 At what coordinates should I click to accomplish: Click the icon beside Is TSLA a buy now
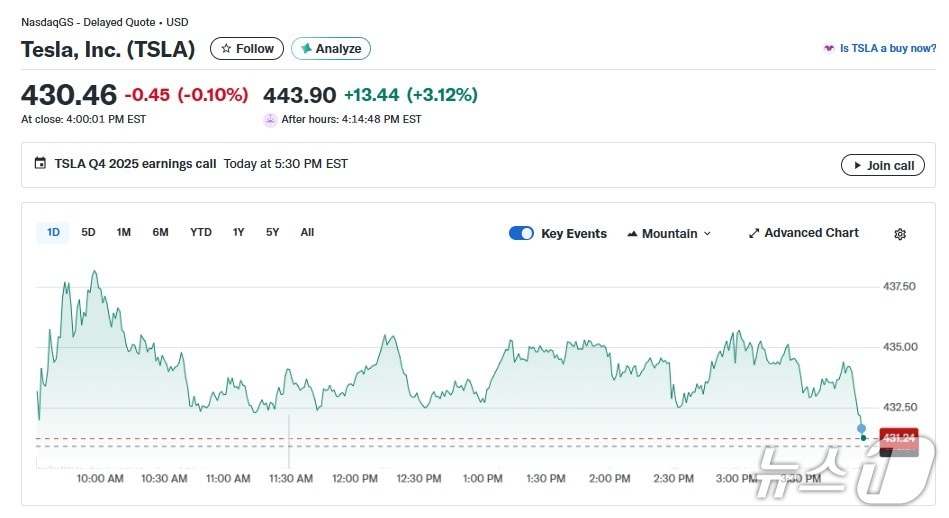pos(828,48)
